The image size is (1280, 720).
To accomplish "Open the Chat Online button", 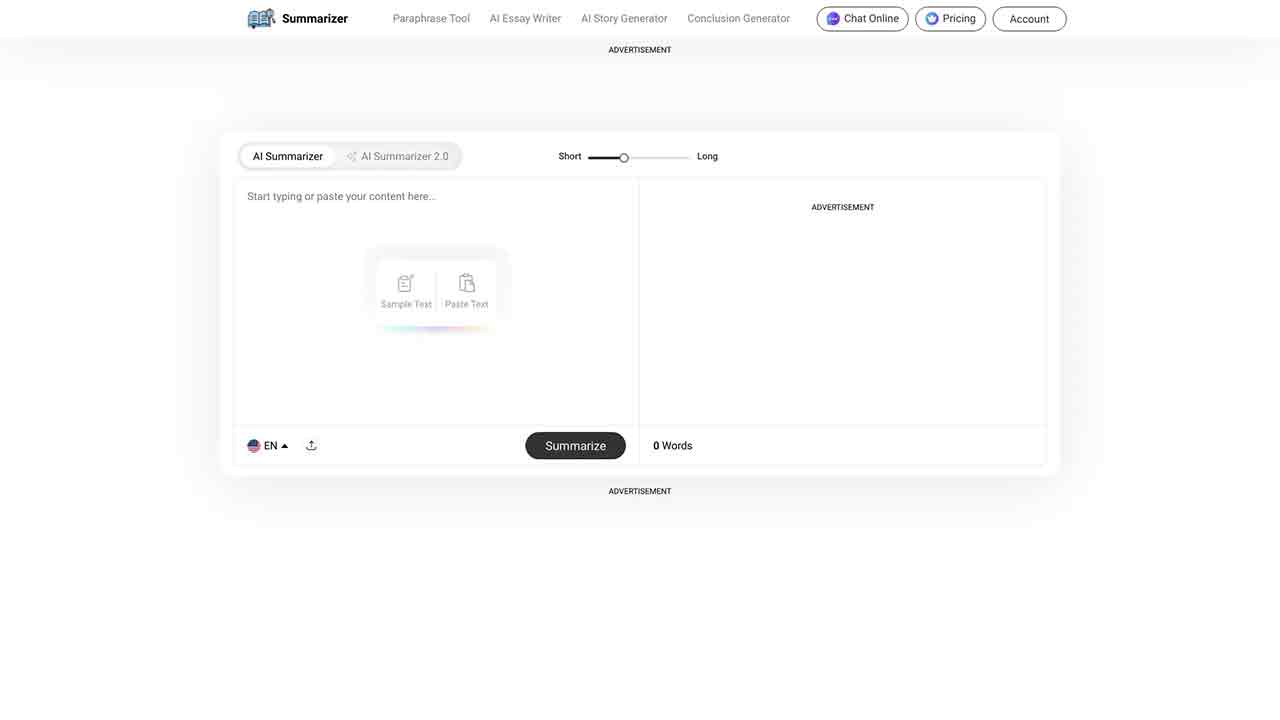I will pos(862,19).
